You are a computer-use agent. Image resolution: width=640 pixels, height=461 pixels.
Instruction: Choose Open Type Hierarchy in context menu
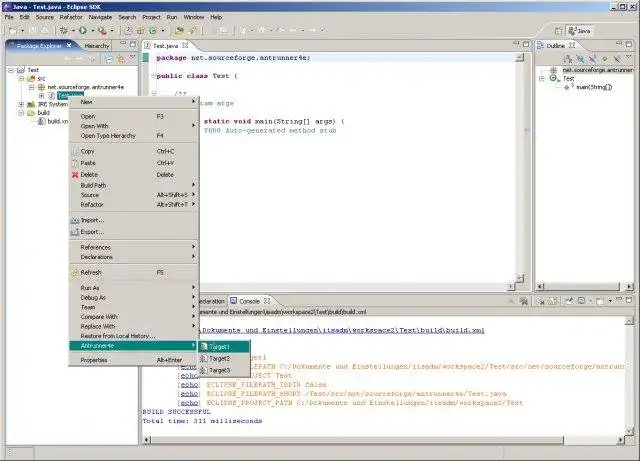[x=134, y=136]
